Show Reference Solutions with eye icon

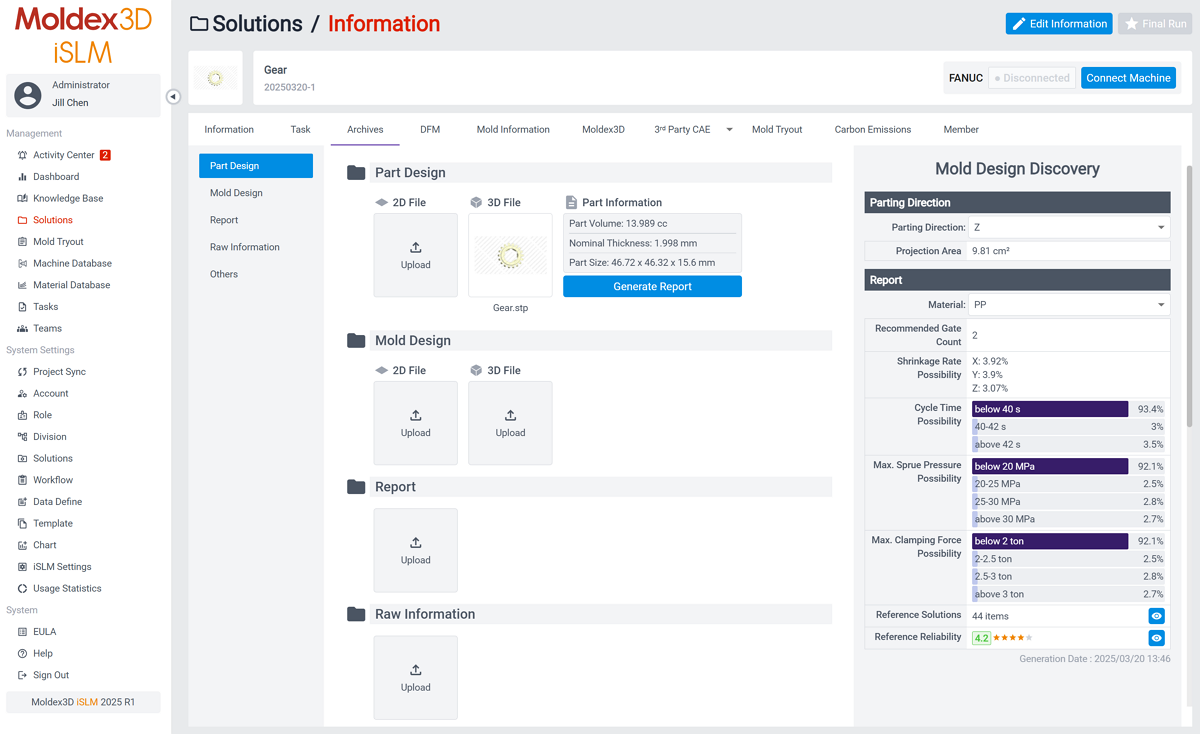click(1156, 617)
